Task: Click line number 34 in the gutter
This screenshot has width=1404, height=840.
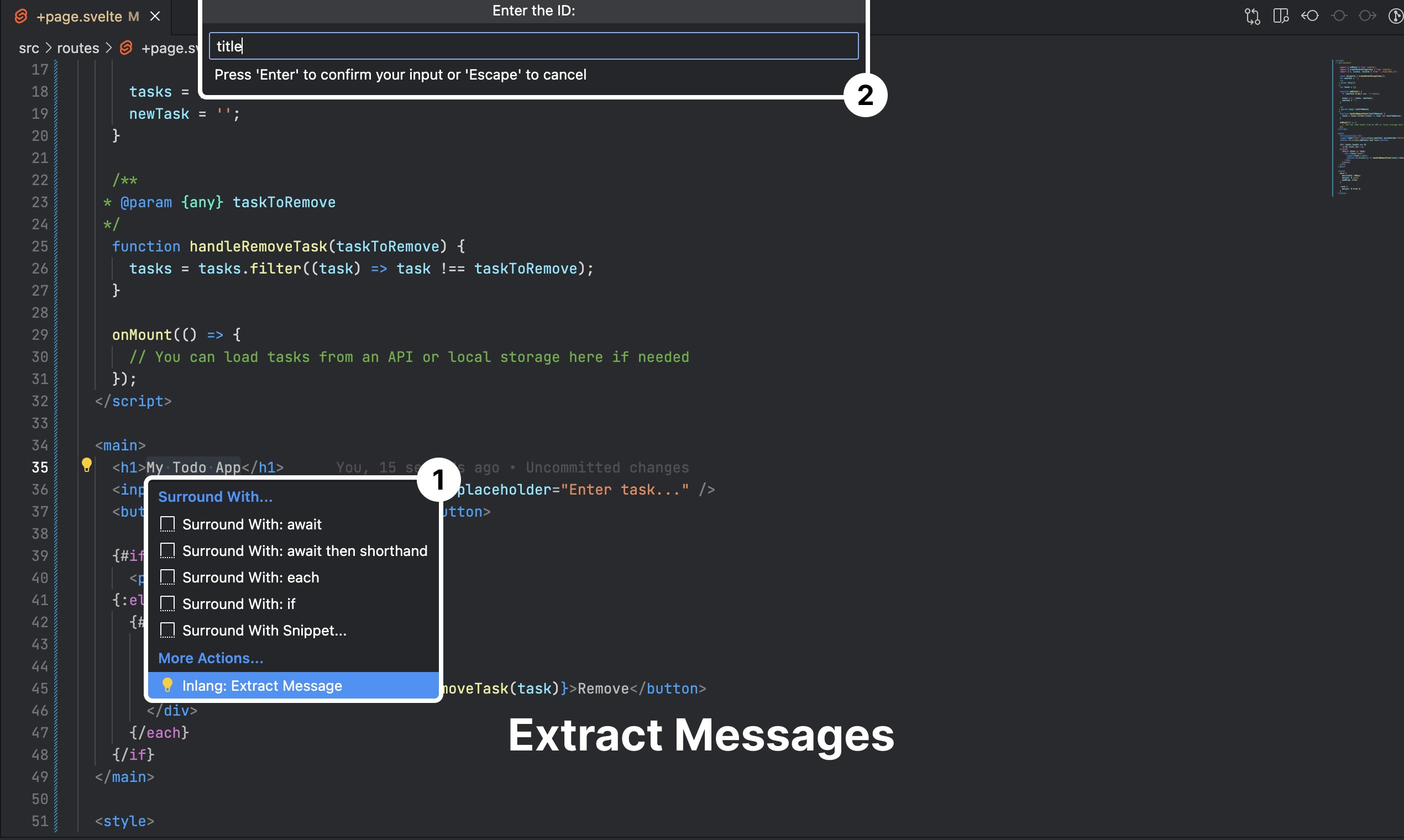Action: click(40, 445)
